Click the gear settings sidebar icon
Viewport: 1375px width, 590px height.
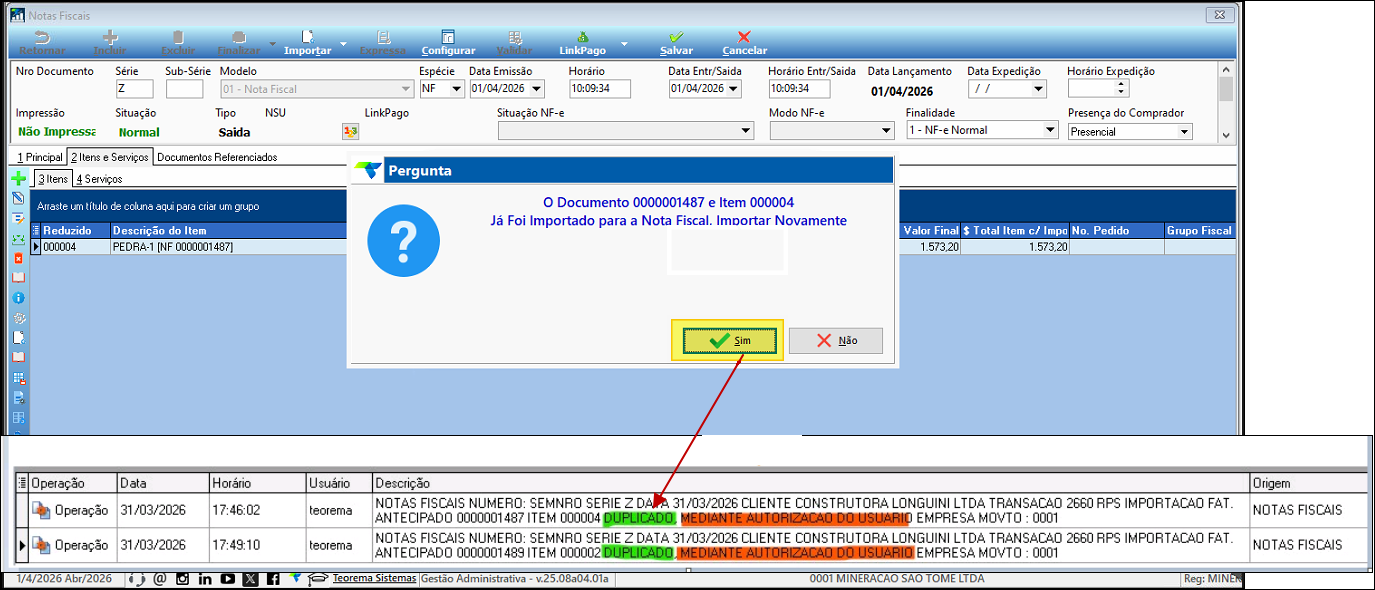click(x=18, y=318)
